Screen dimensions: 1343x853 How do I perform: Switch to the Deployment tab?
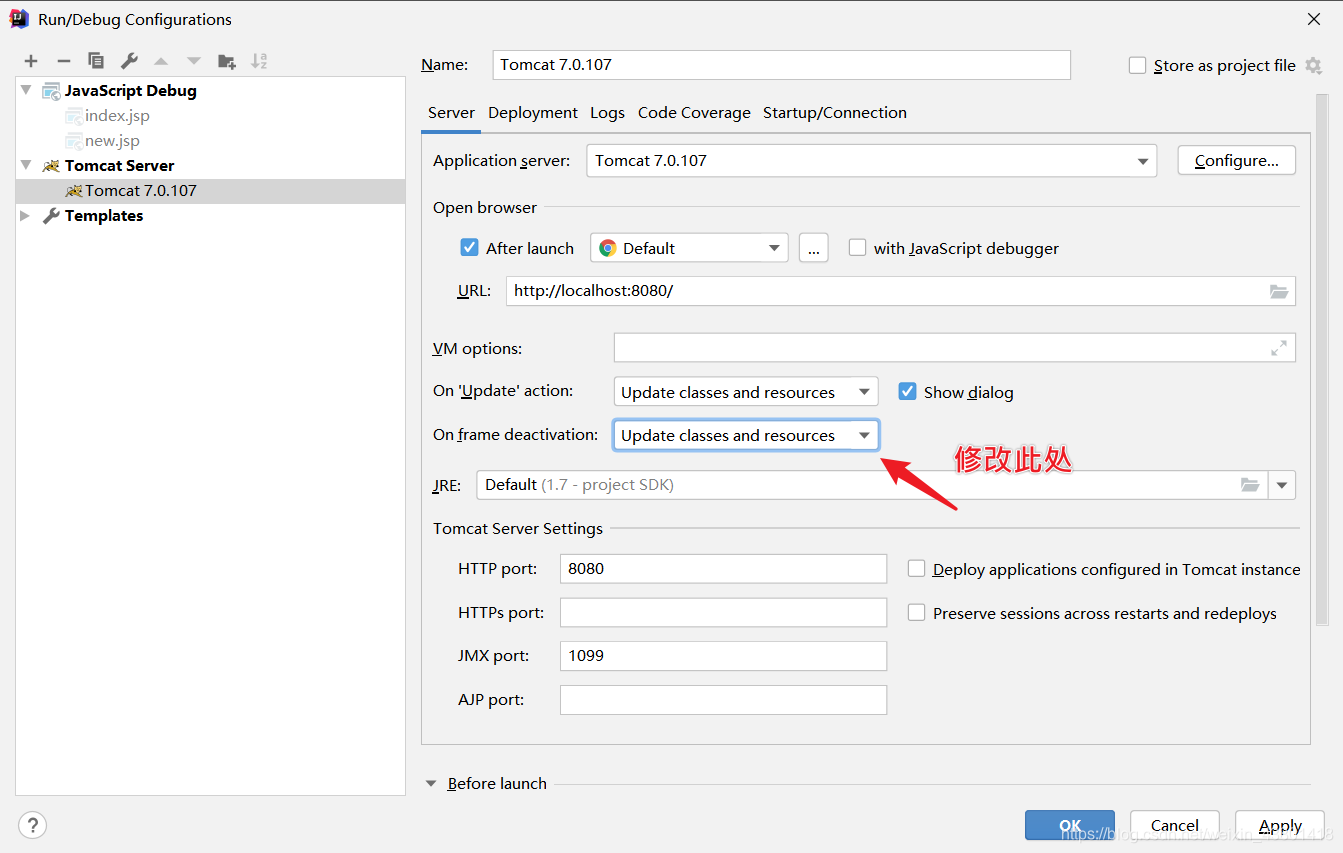pyautogui.click(x=533, y=113)
